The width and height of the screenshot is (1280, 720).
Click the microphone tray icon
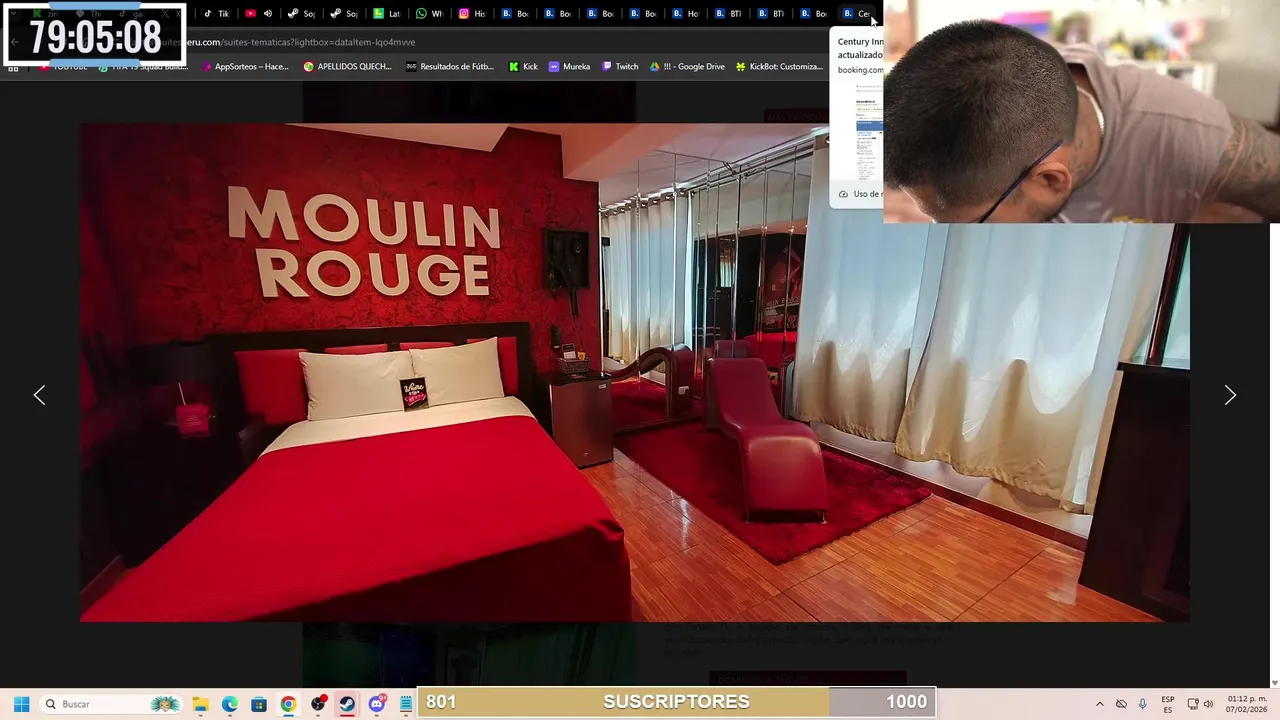click(1142, 704)
